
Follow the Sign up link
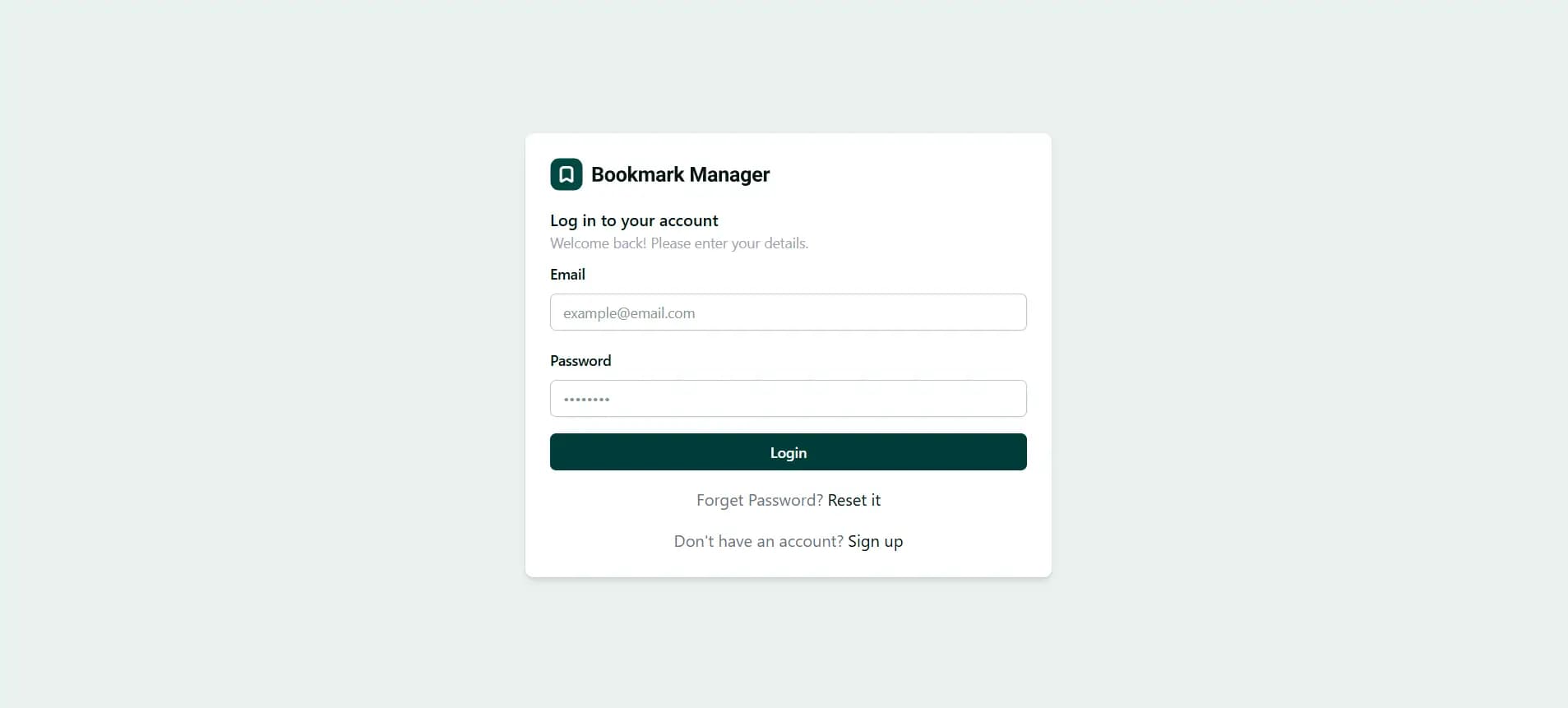point(875,541)
